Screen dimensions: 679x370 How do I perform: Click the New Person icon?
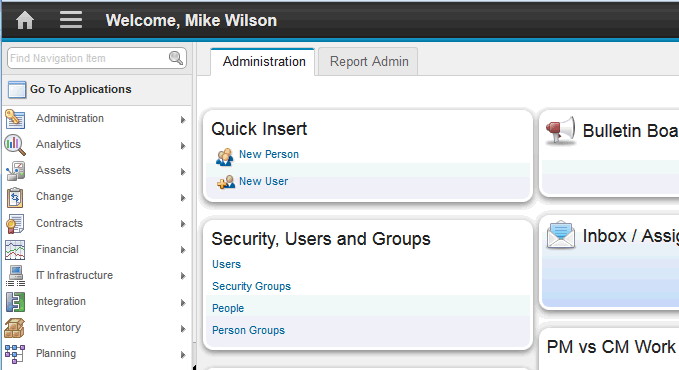click(x=225, y=156)
